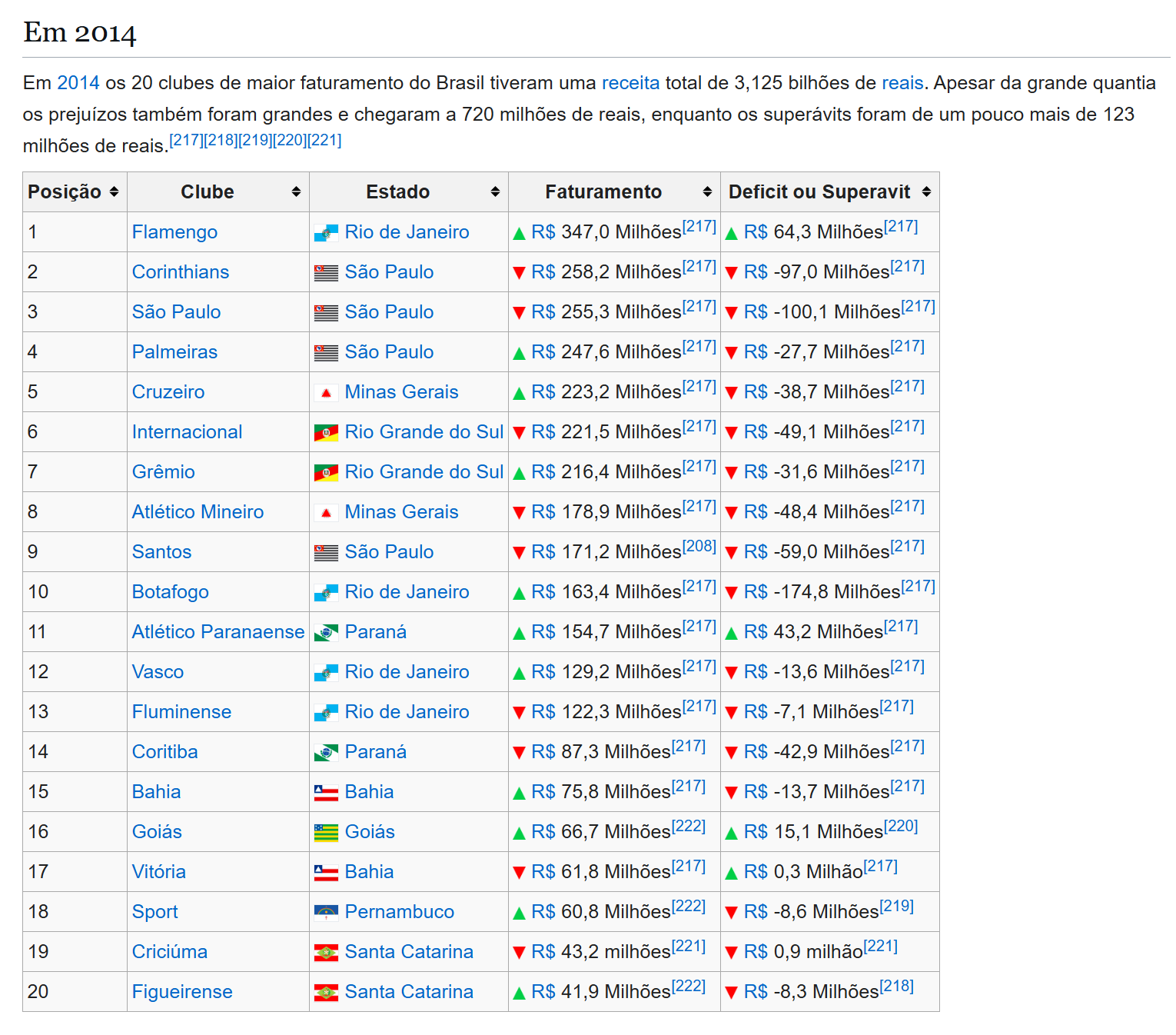Open the Minas Gerais state link in Cruzeiro row
Screen dimensions: 1176x1035
401,392
